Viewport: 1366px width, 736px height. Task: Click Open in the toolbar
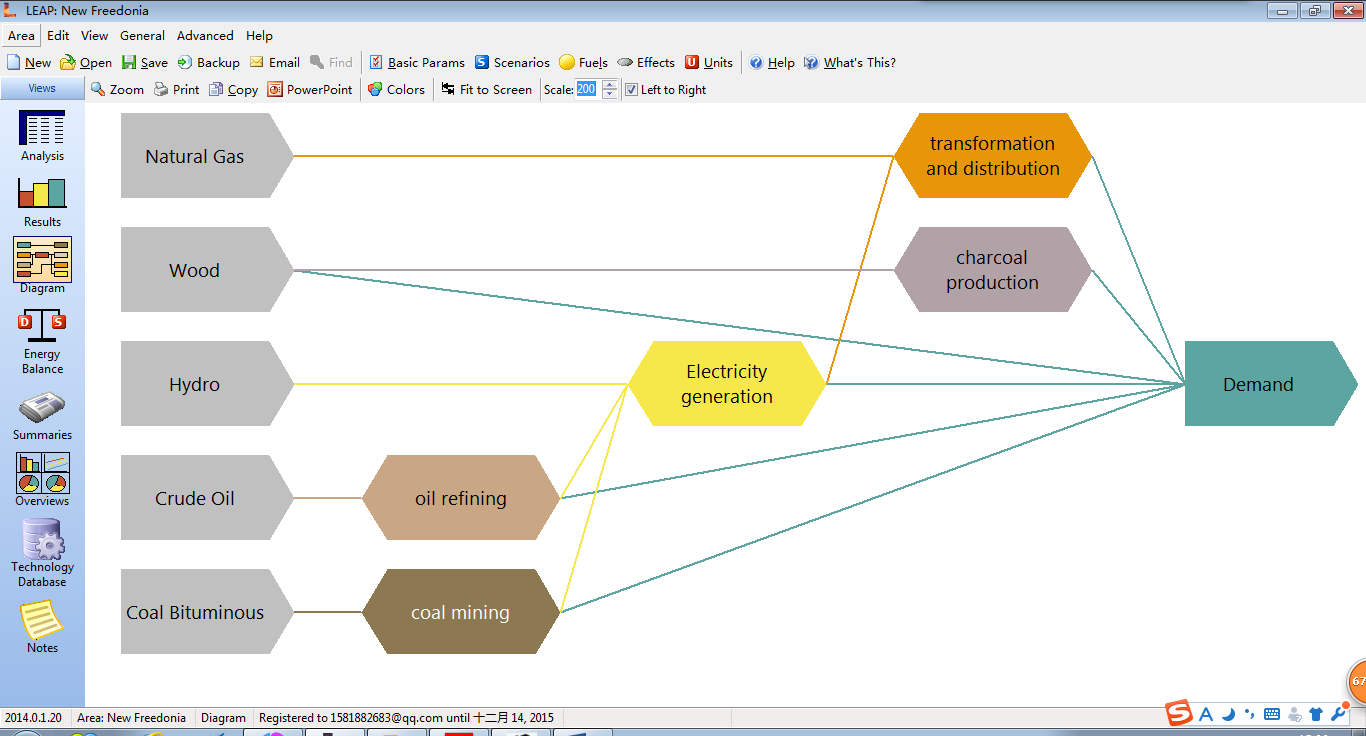[x=86, y=62]
